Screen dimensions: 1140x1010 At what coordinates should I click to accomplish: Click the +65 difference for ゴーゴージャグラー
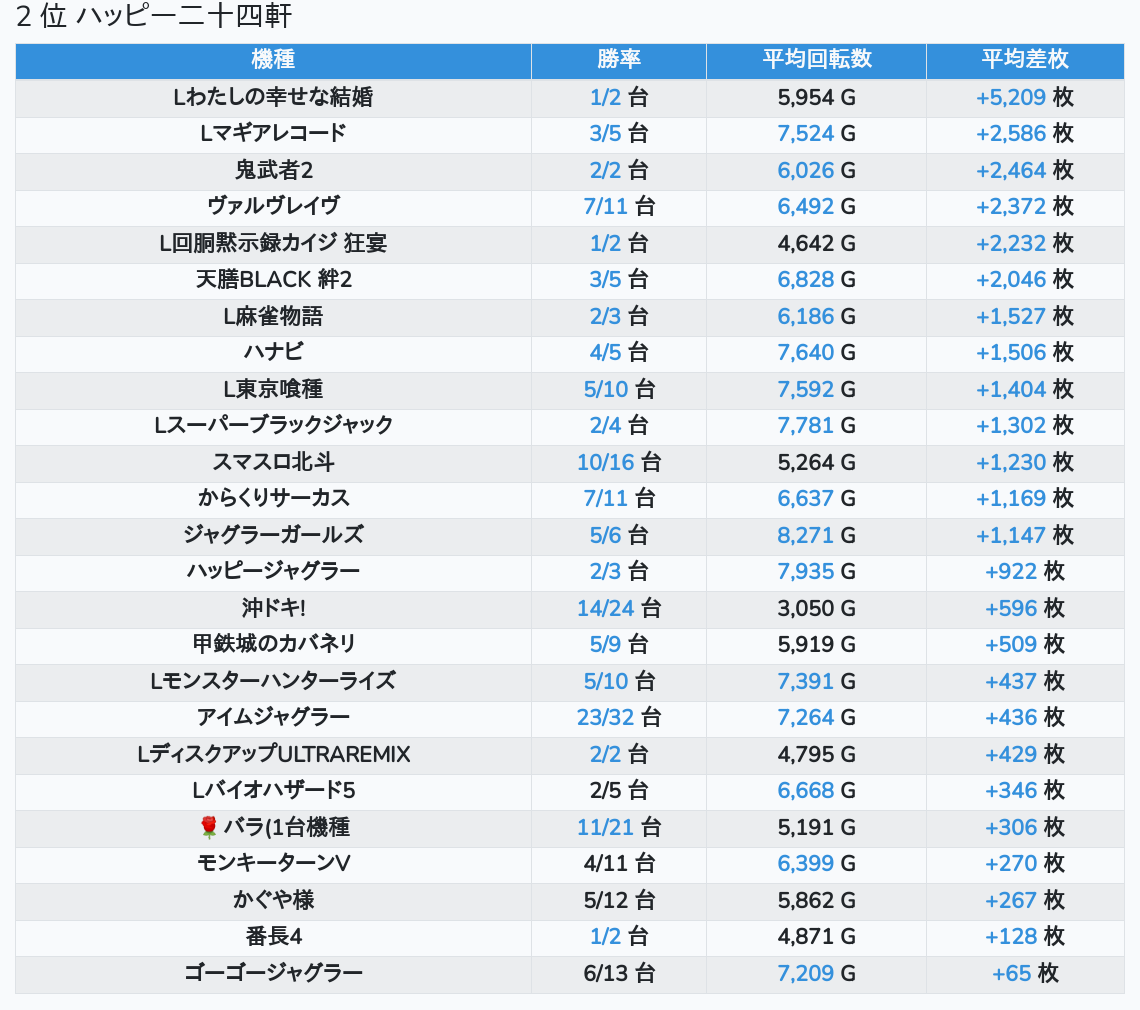[x=1011, y=973]
